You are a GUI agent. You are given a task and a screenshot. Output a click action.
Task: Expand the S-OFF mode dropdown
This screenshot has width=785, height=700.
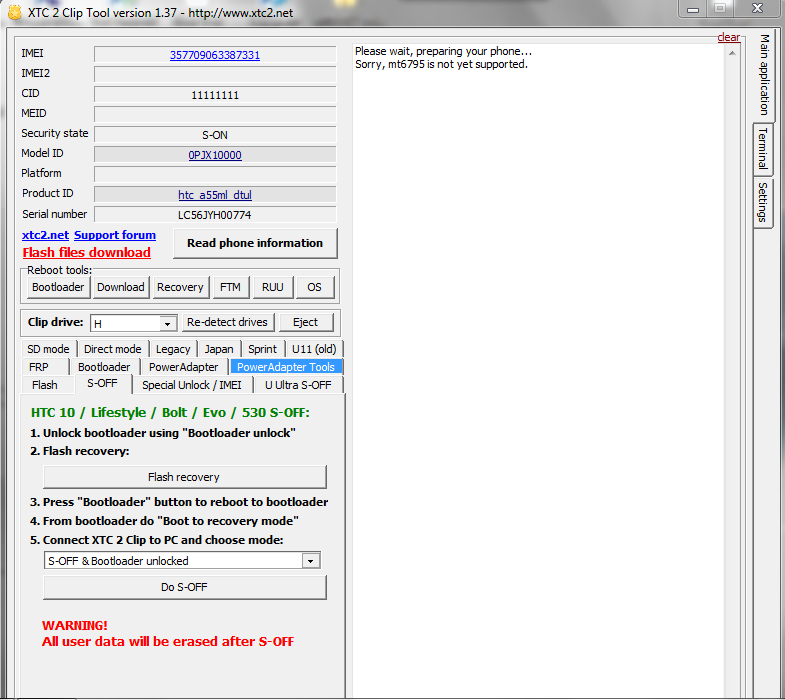tap(310, 561)
